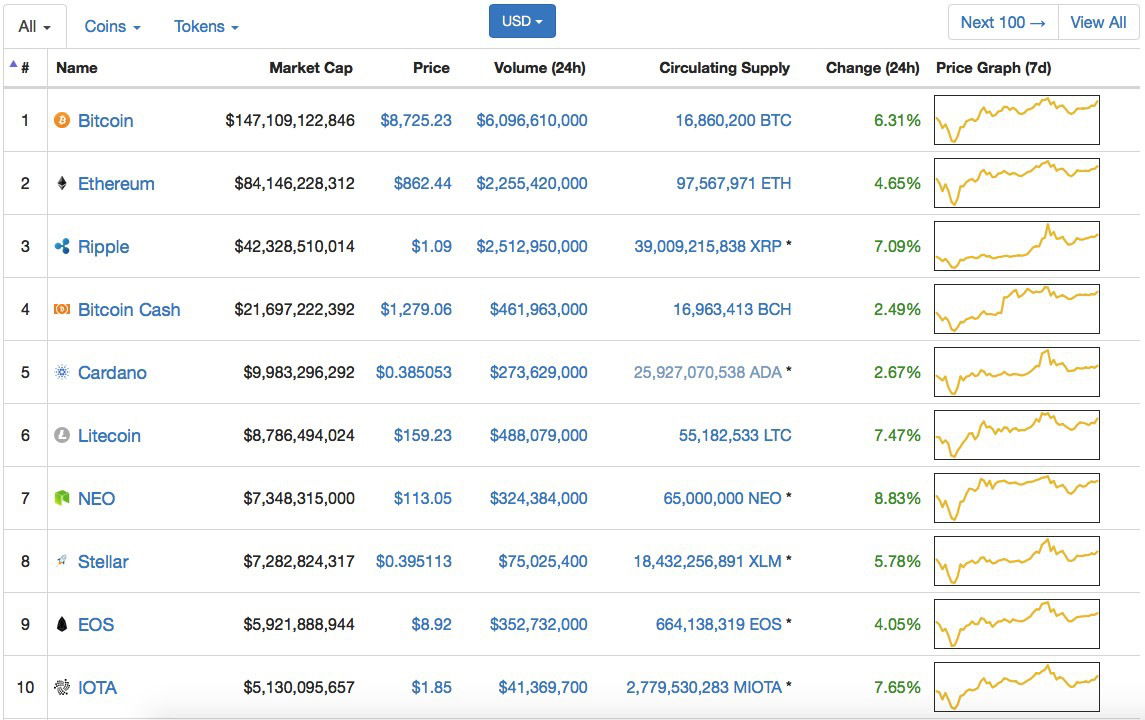Open Bitcoin's 7-day price graph
1145x720 pixels.
click(x=1016, y=121)
